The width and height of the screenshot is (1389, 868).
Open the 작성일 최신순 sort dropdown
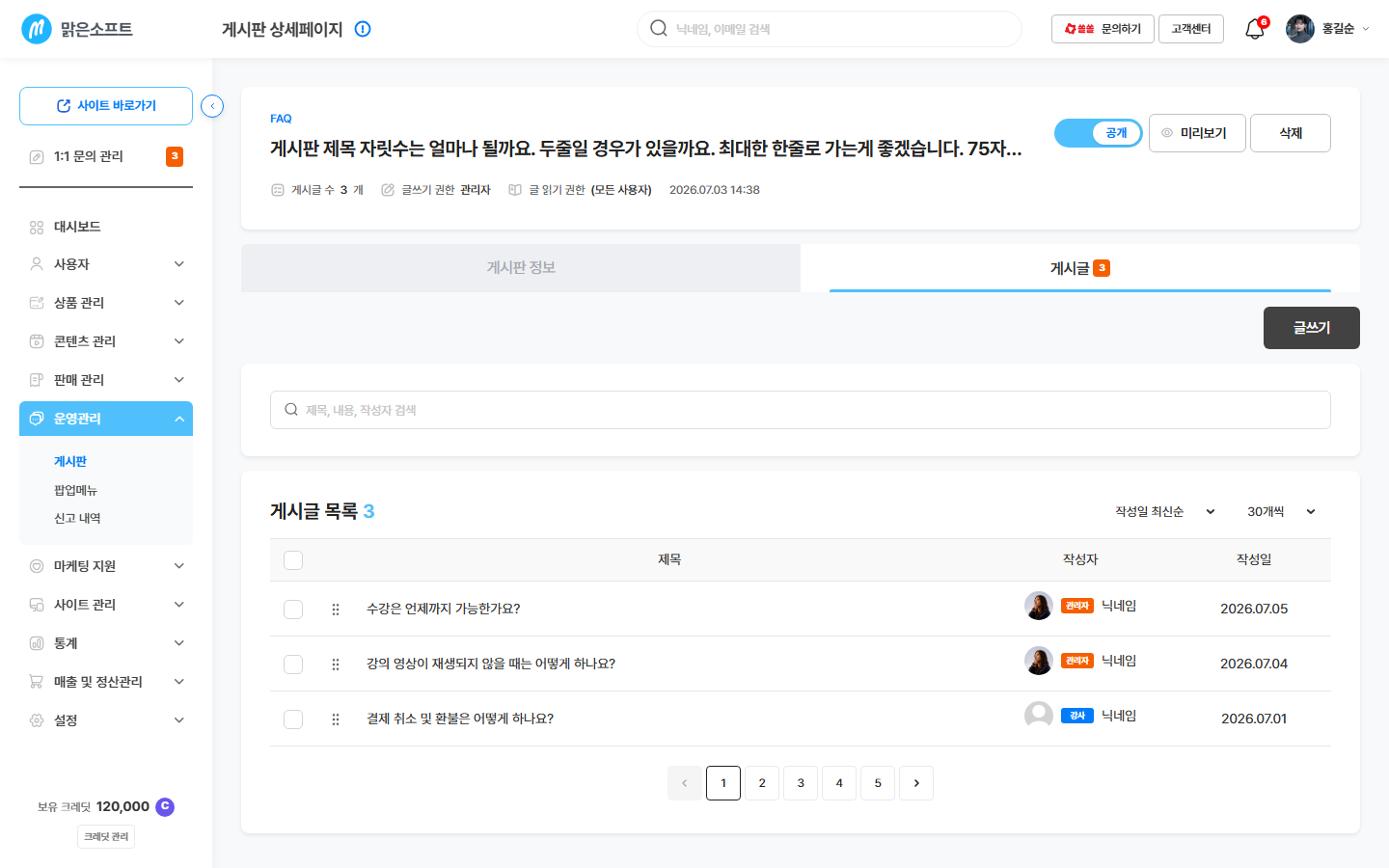click(x=1165, y=512)
